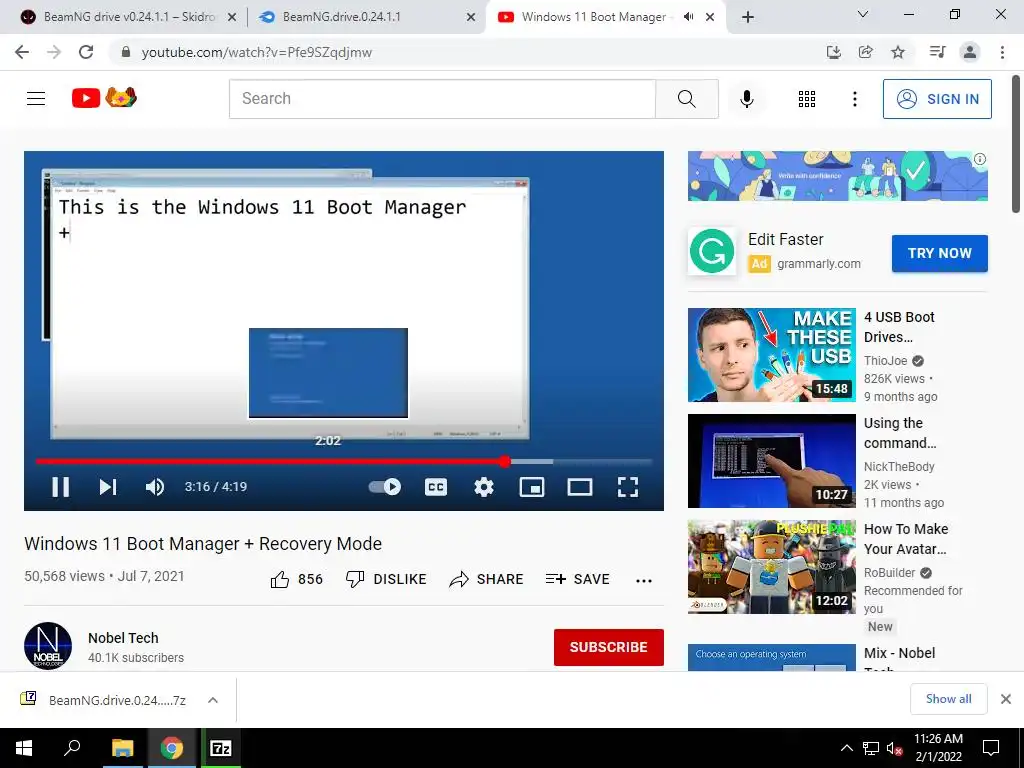Open Using the command video thumbnail
This screenshot has width=1024, height=768.
pos(771,460)
